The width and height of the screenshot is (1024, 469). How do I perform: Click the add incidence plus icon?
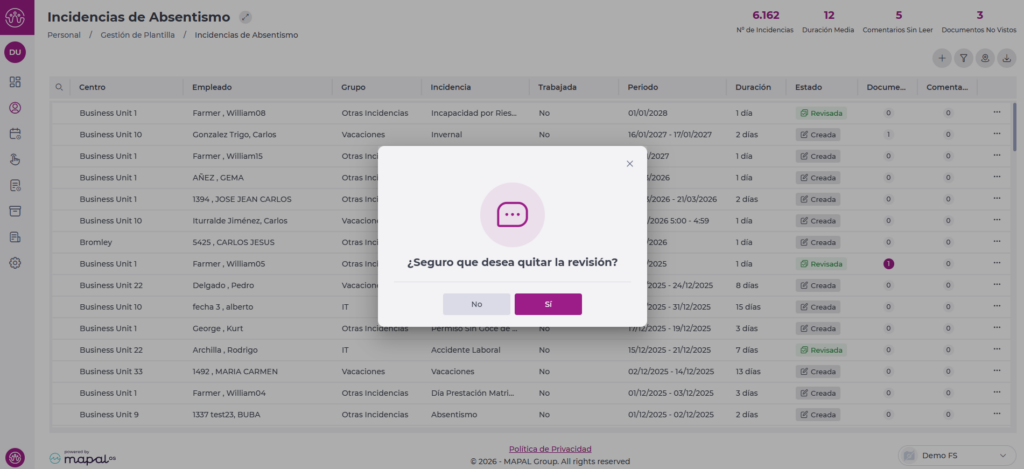[x=942, y=58]
